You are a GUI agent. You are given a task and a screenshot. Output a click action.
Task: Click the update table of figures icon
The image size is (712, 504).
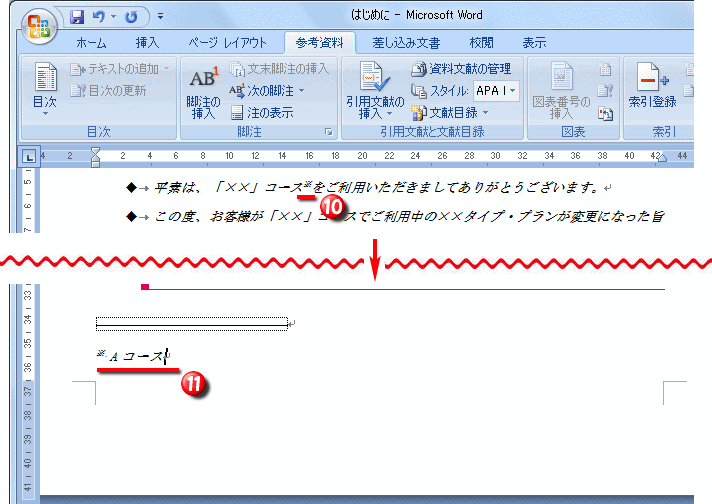tap(605, 91)
